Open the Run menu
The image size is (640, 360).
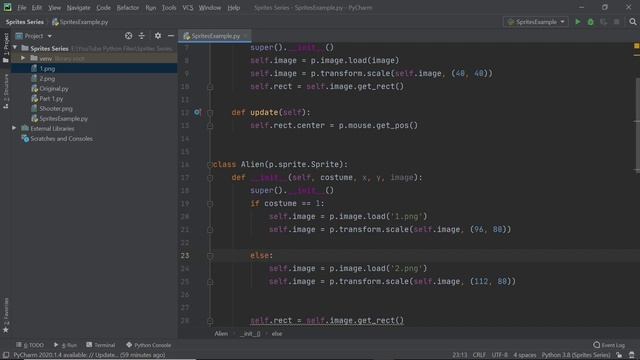[x=151, y=7]
